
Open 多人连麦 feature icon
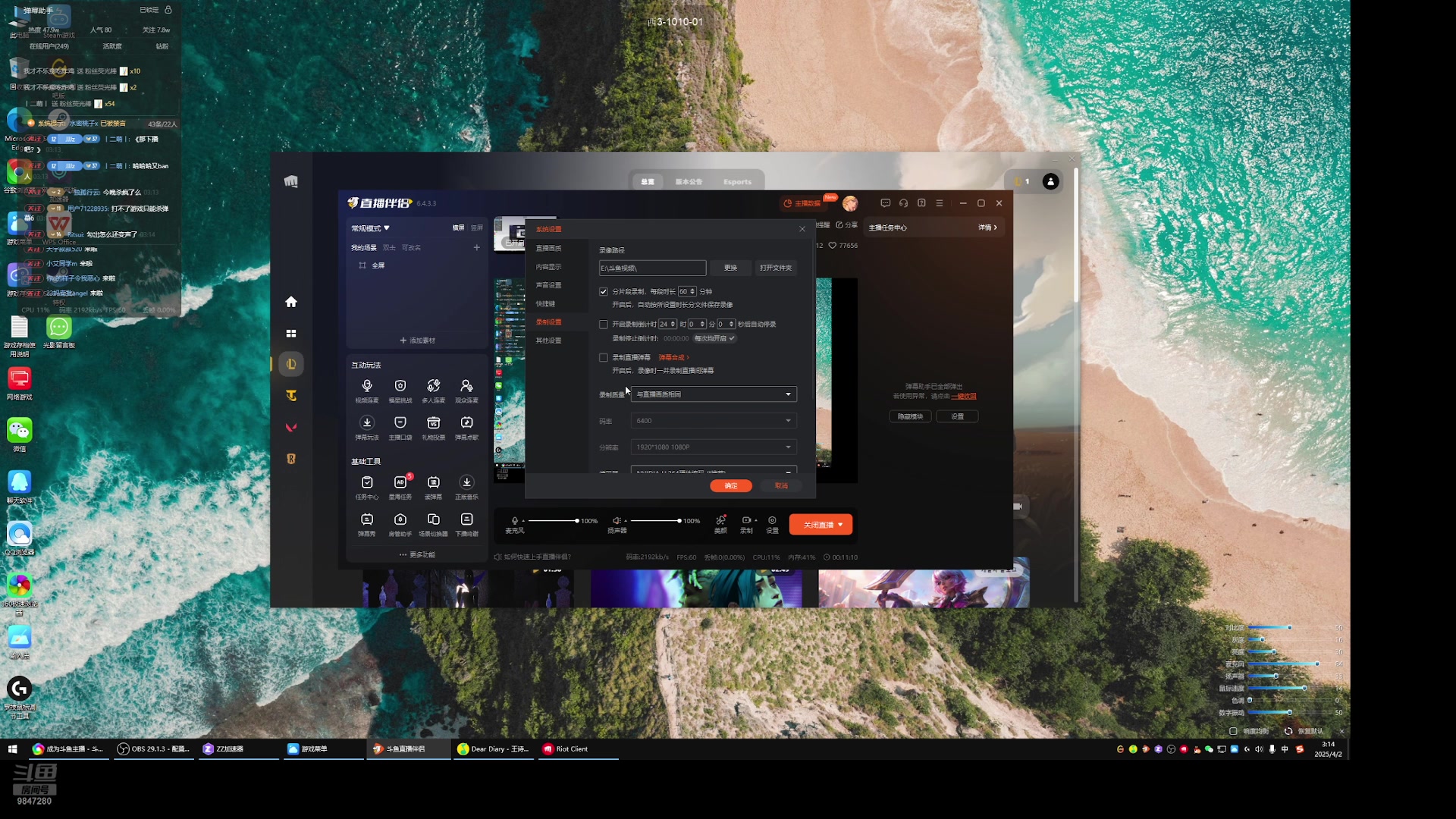(433, 386)
